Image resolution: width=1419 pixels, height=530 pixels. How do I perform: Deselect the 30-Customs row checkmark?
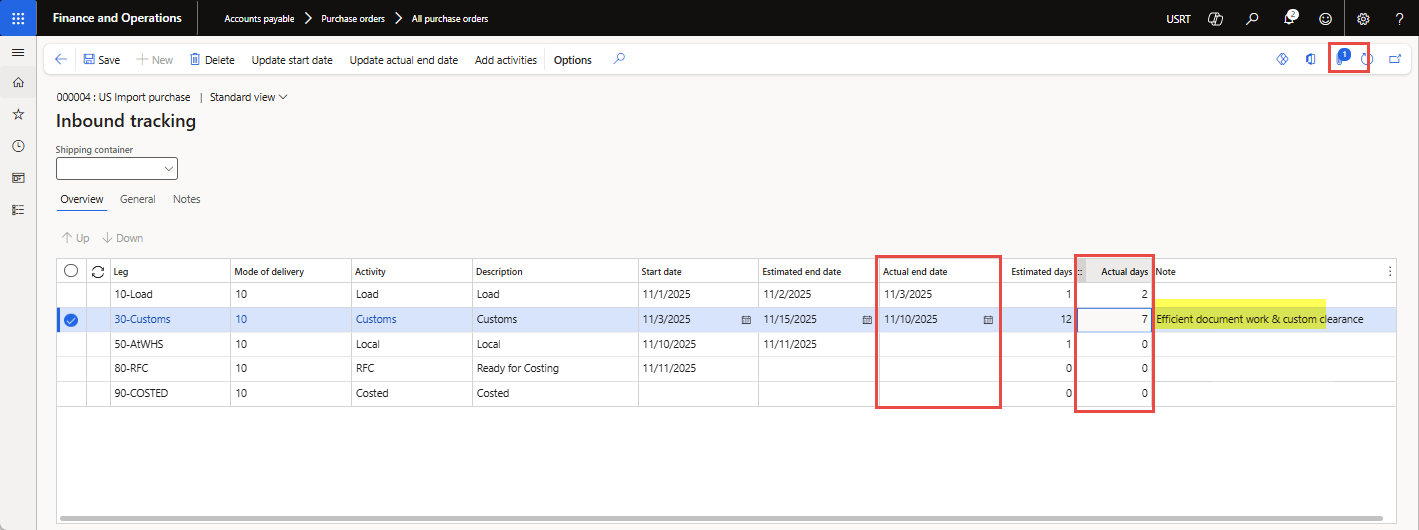pyautogui.click(x=71, y=320)
